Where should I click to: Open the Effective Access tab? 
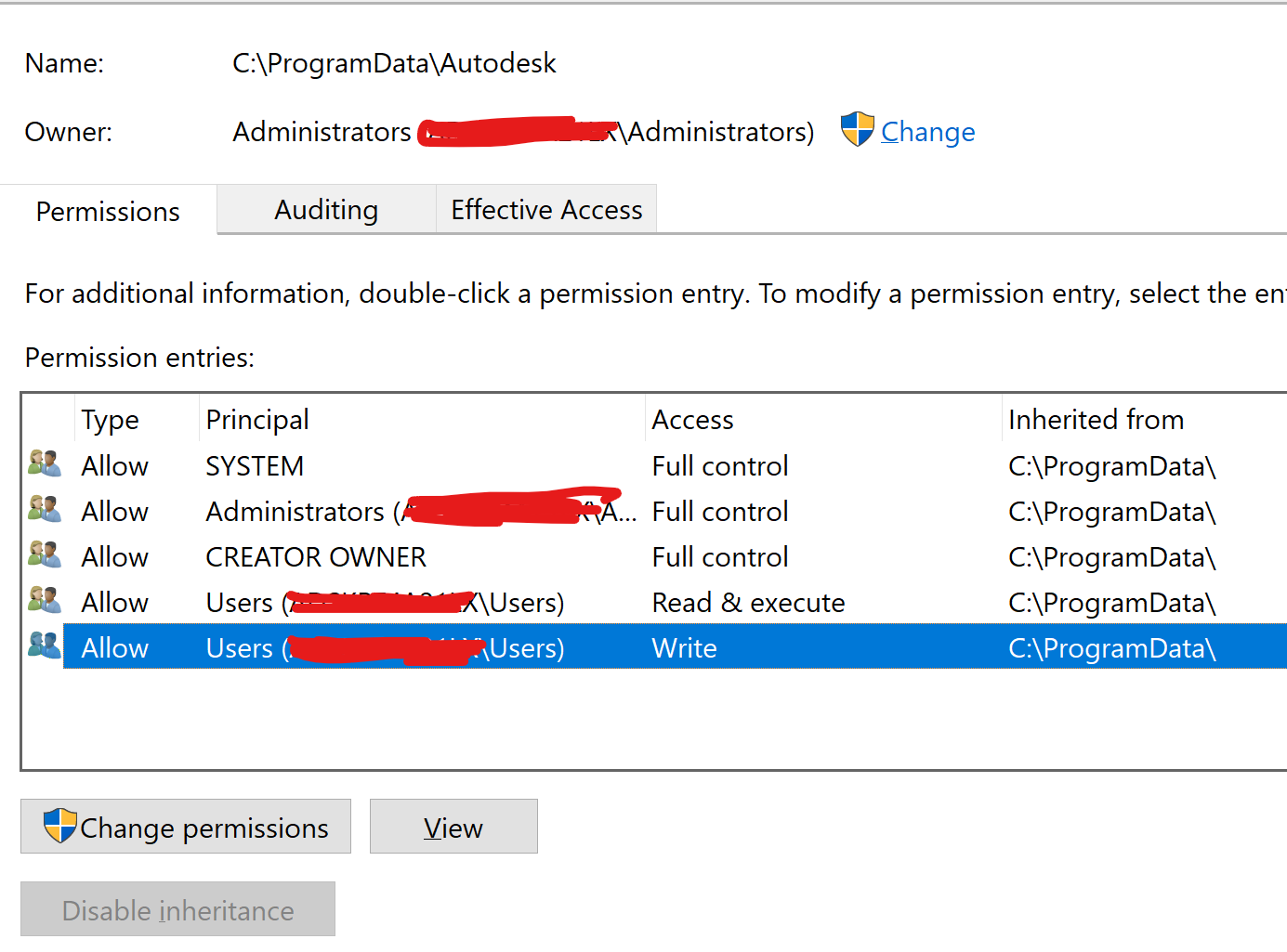[546, 210]
